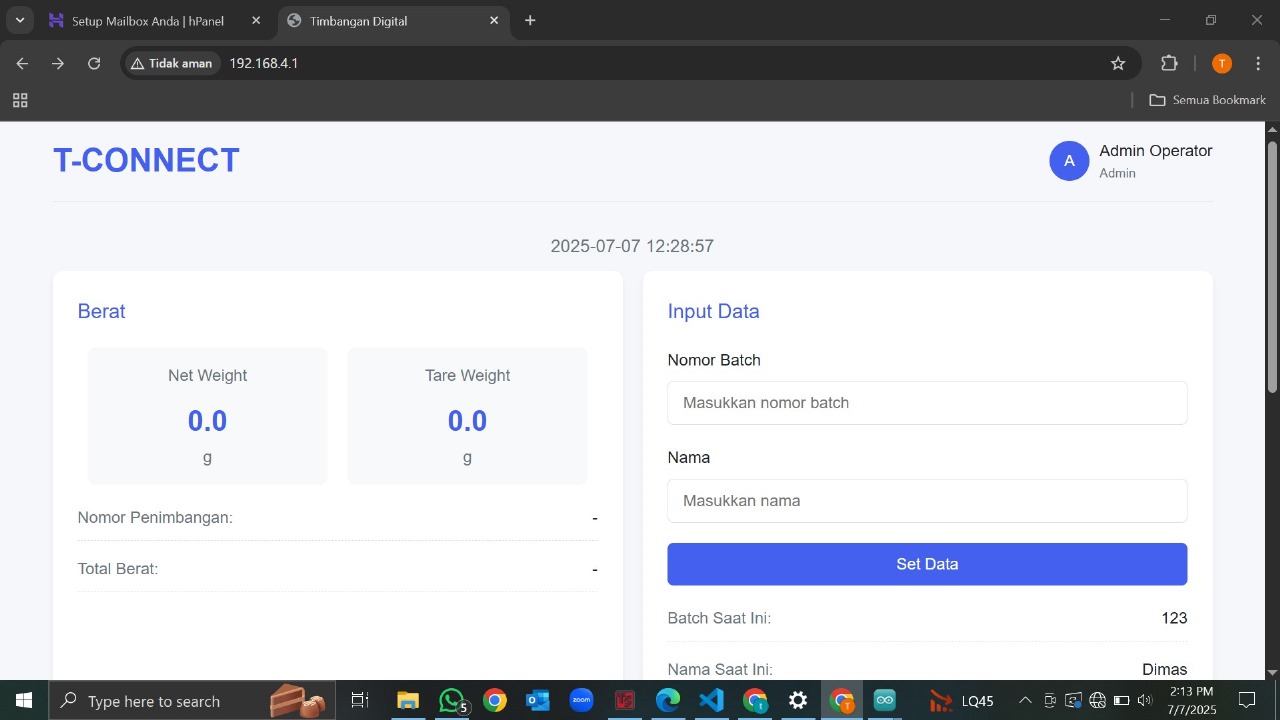Switch to Setup Mailbox Anda hPanel tab

click(150, 20)
